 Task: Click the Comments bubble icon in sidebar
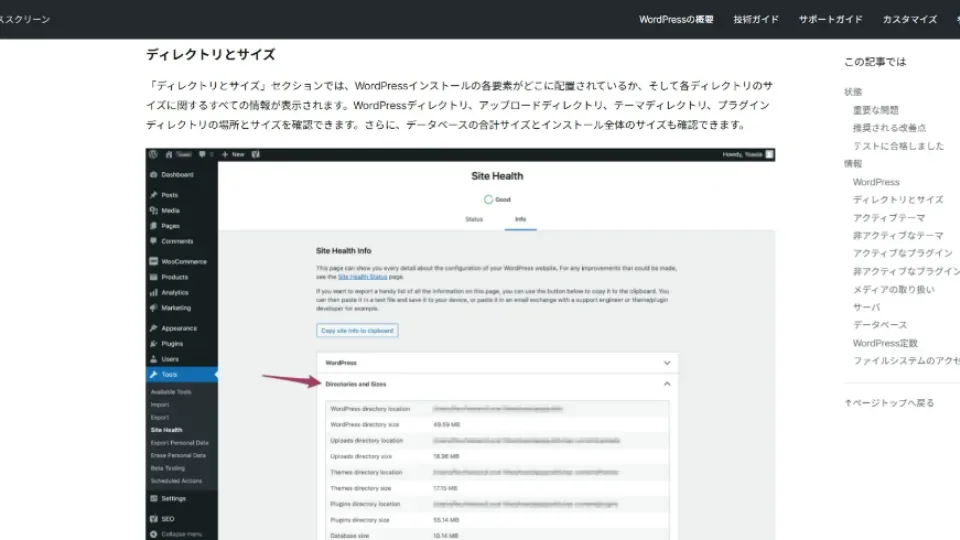(154, 241)
